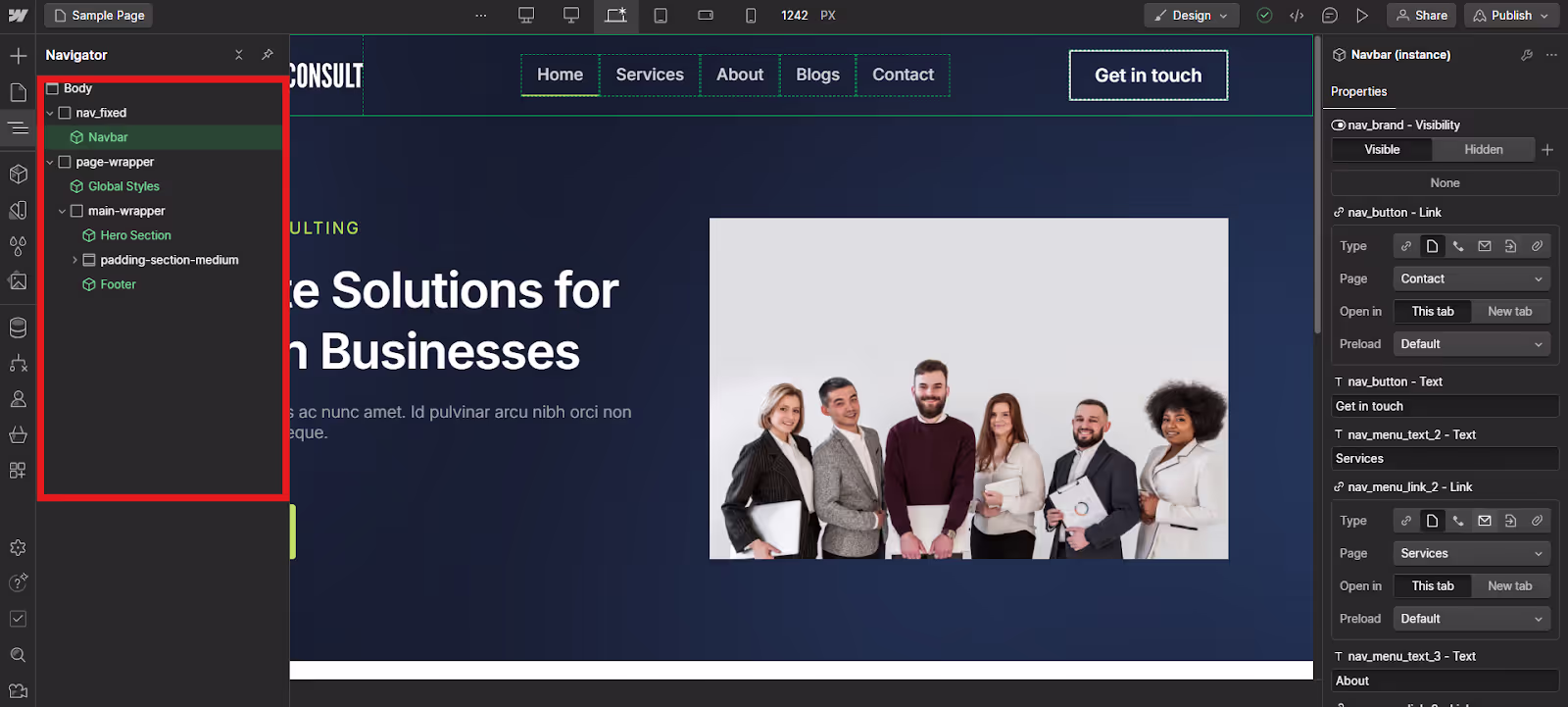Click the Publish button
1568x707 pixels.
click(1511, 16)
